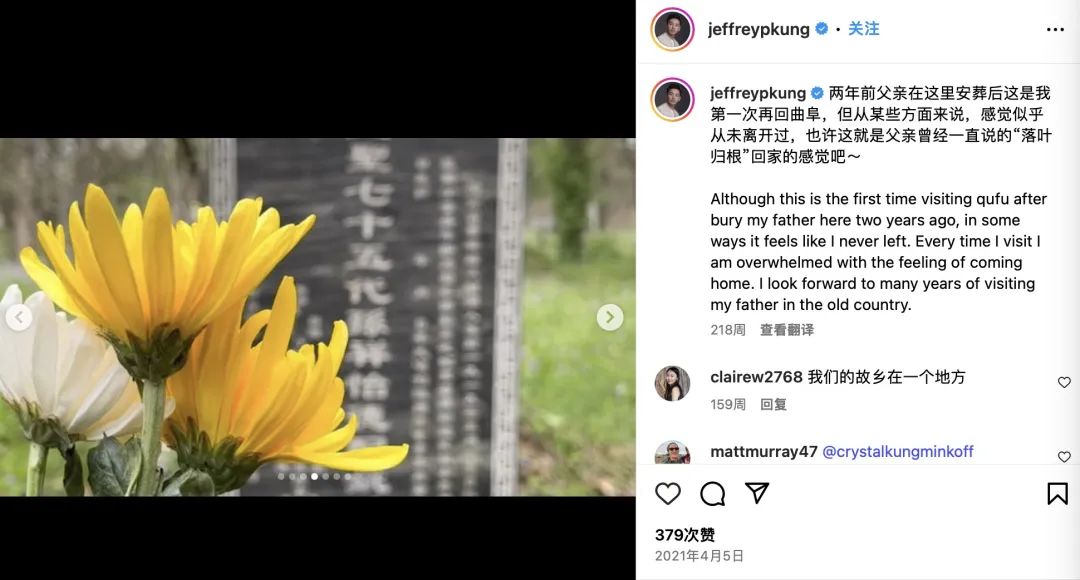Go to previous photo with left arrow
Image resolution: width=1080 pixels, height=580 pixels.
click(19, 317)
